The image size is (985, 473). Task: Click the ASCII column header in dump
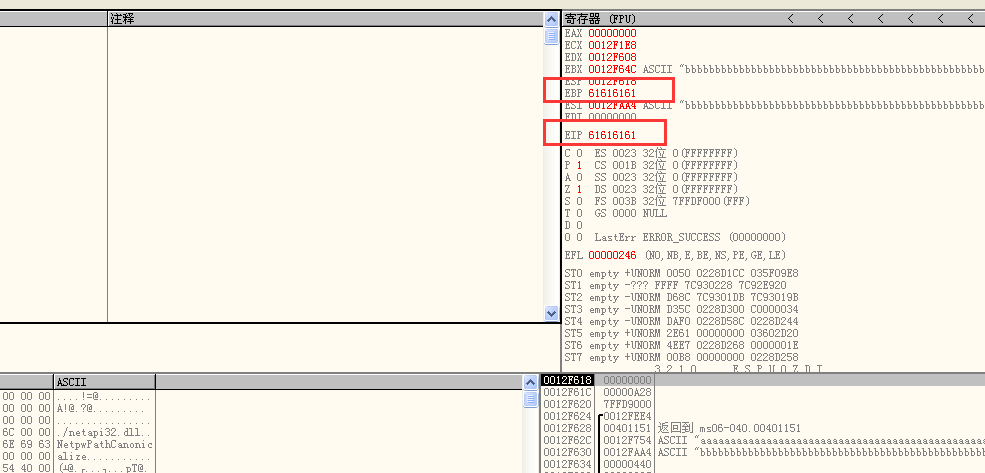72,381
